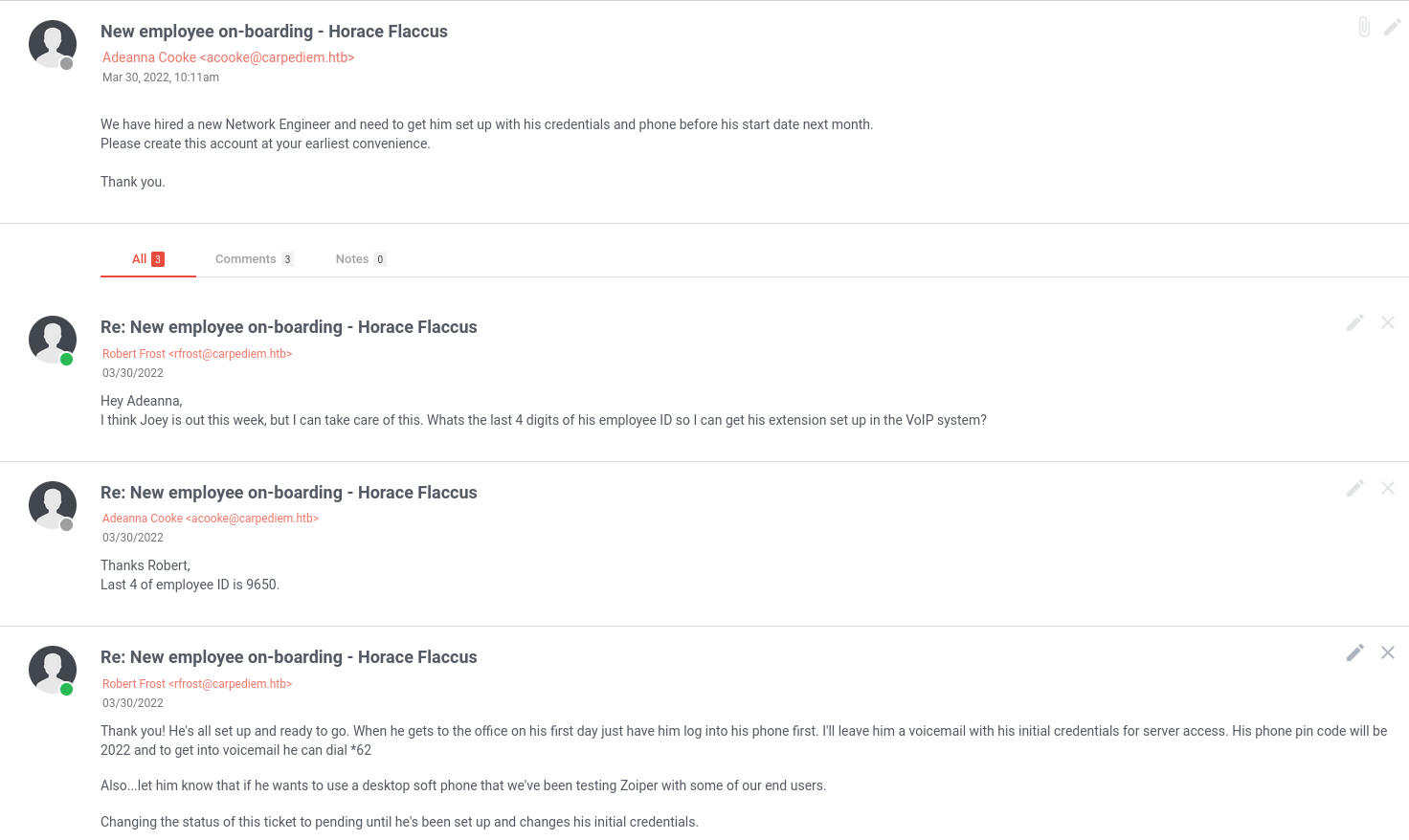Delete Robert Frost's last reply about voicemail

1388,653
